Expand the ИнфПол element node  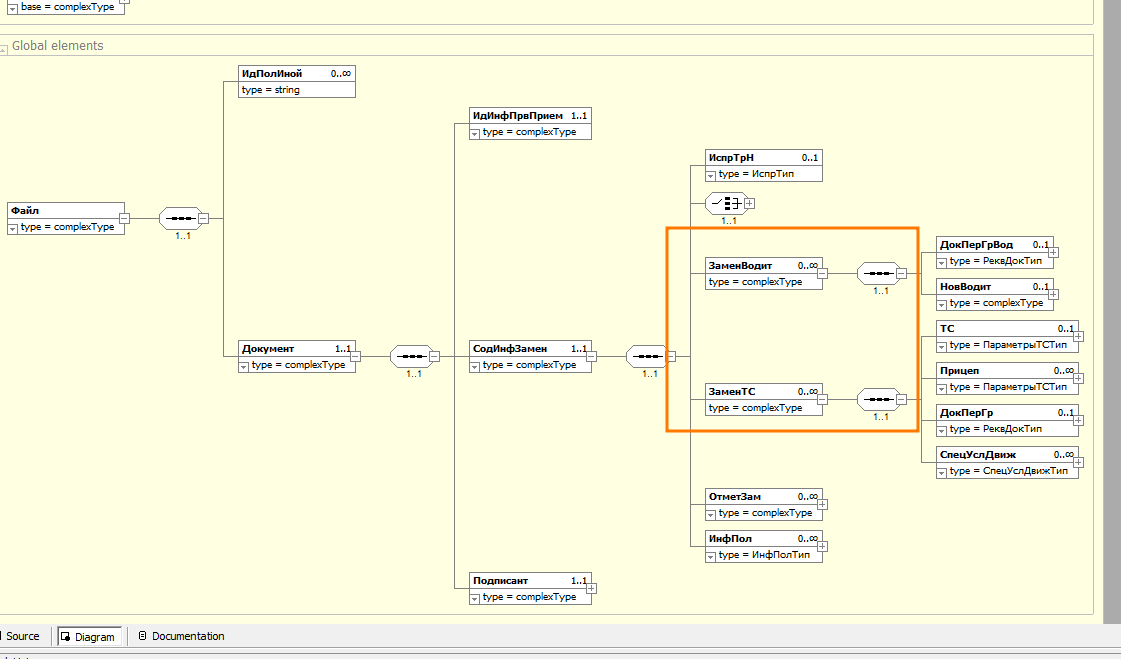822,546
